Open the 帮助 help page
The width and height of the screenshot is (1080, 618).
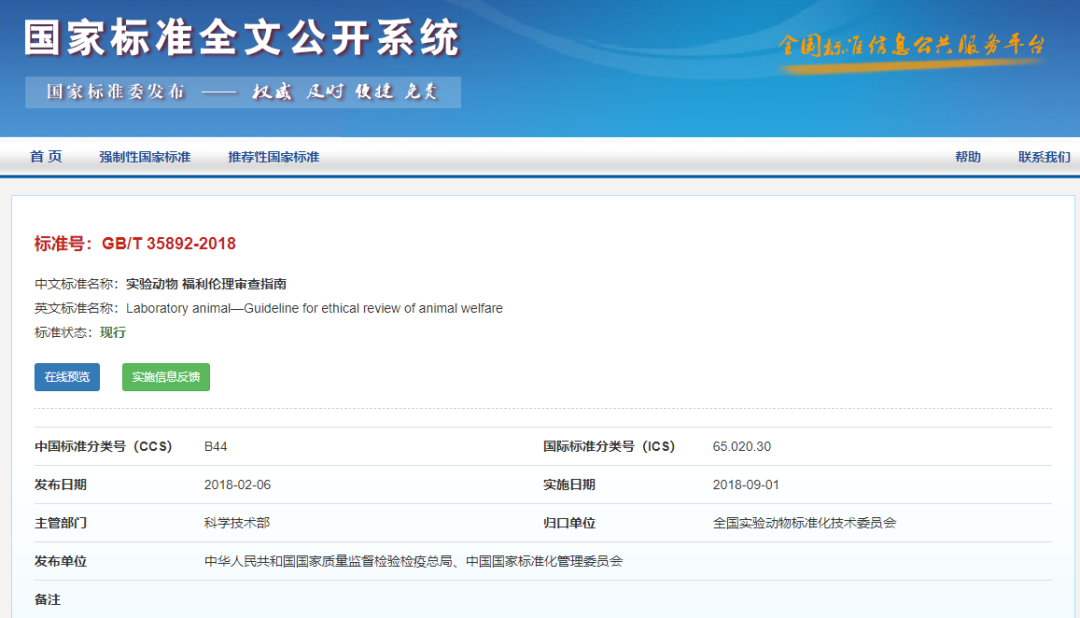pyautogui.click(x=968, y=157)
